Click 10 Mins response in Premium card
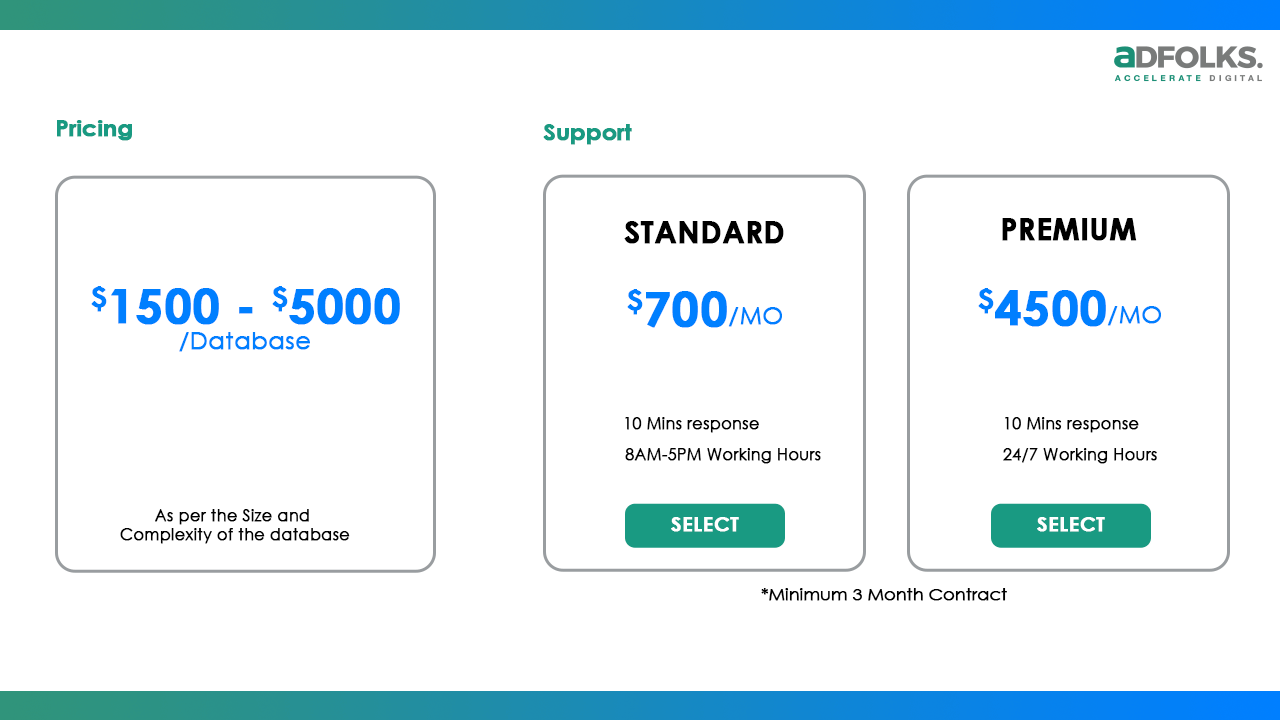Screen dimensions: 1280x720 (1070, 424)
